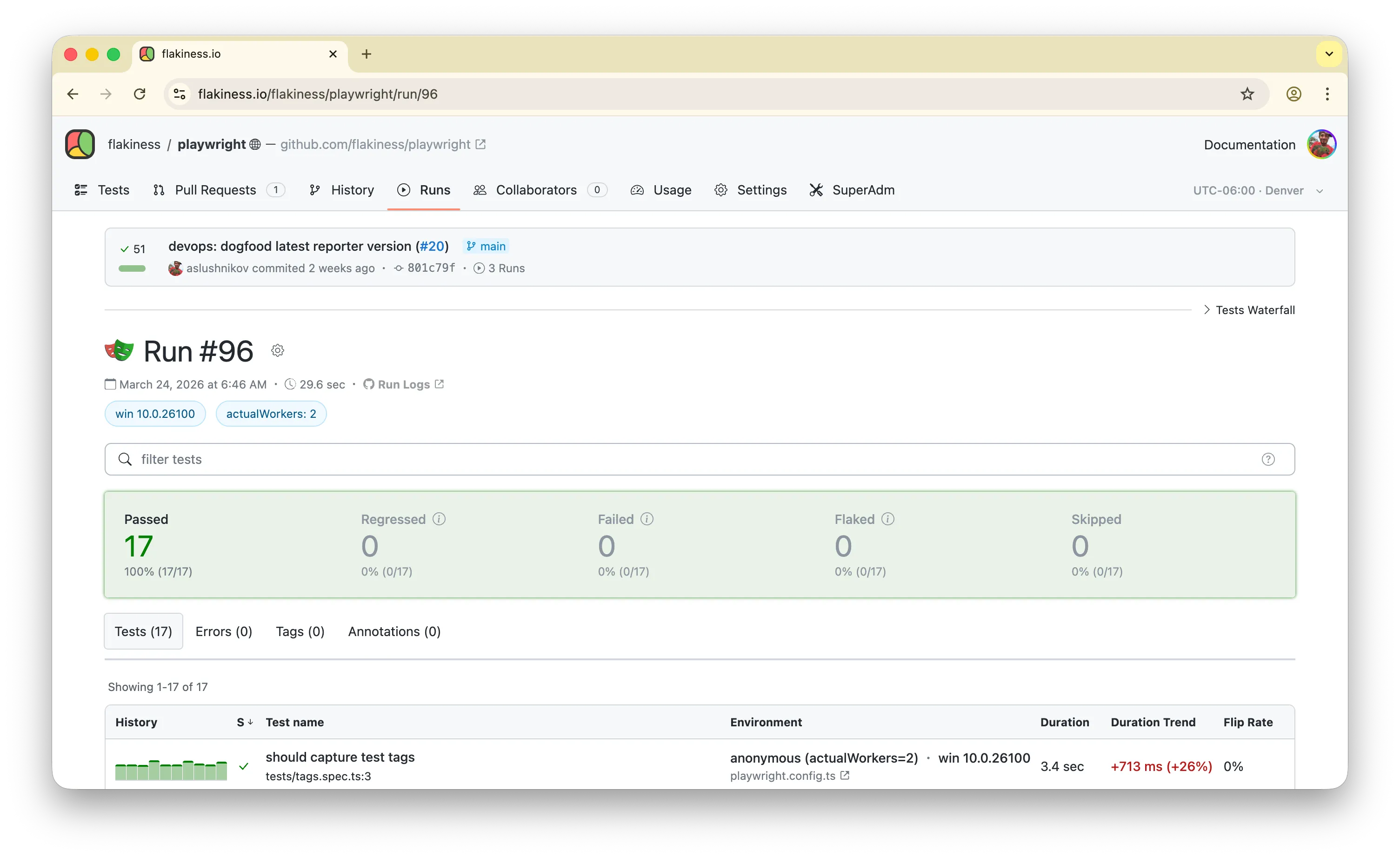Viewport: 1400px width, 858px height.
Task: Click the site information icon in address bar
Action: click(180, 94)
